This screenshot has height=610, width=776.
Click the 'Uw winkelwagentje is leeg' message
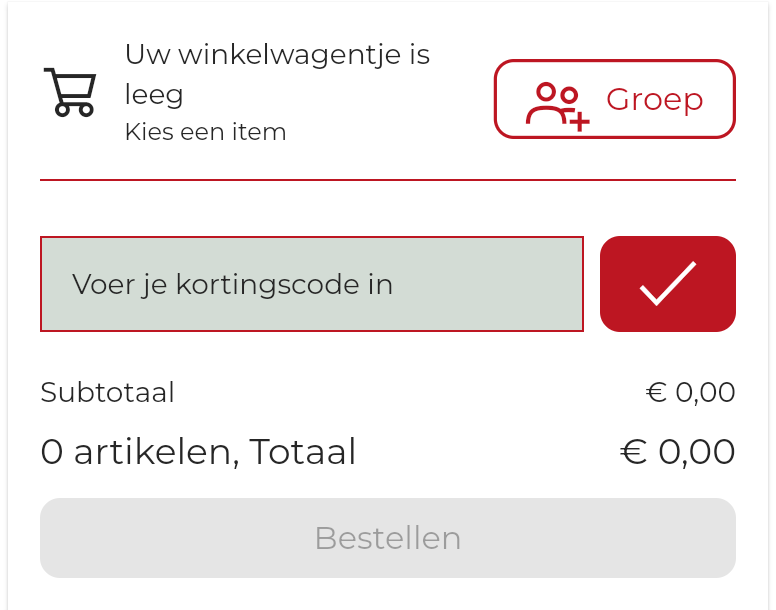point(277,74)
